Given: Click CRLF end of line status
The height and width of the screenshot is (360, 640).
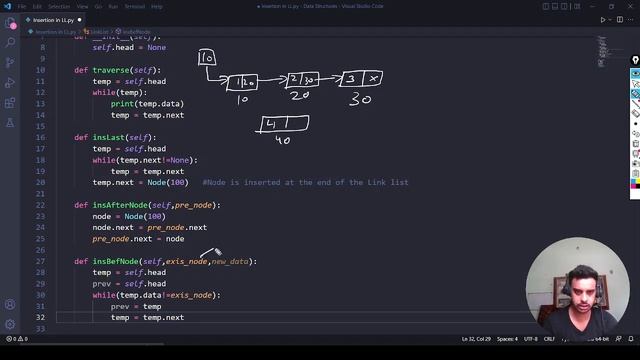Looking at the screenshot, I should (549, 339).
